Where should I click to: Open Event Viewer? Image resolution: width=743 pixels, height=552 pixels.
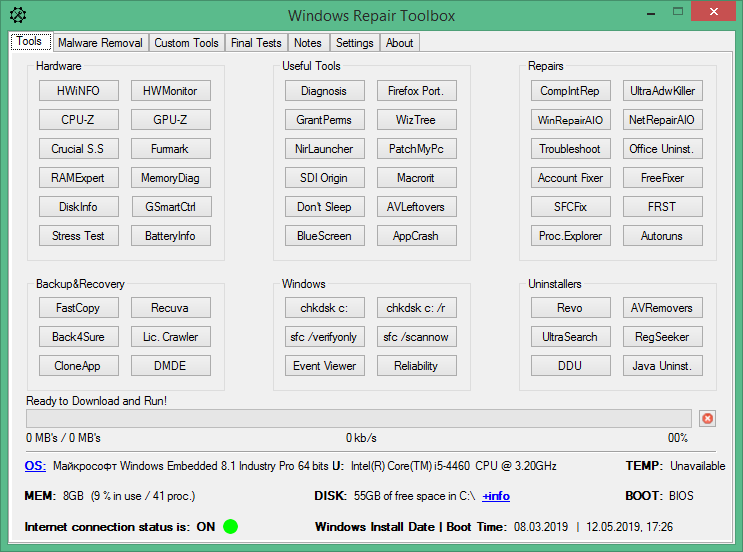[325, 365]
